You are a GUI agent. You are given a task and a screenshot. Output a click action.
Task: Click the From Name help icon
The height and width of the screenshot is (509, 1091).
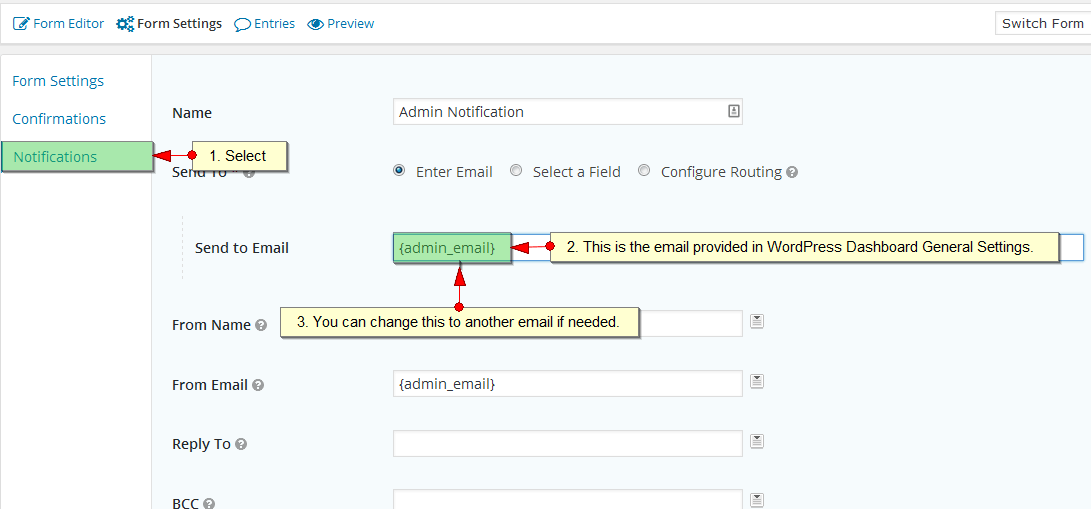(x=261, y=325)
